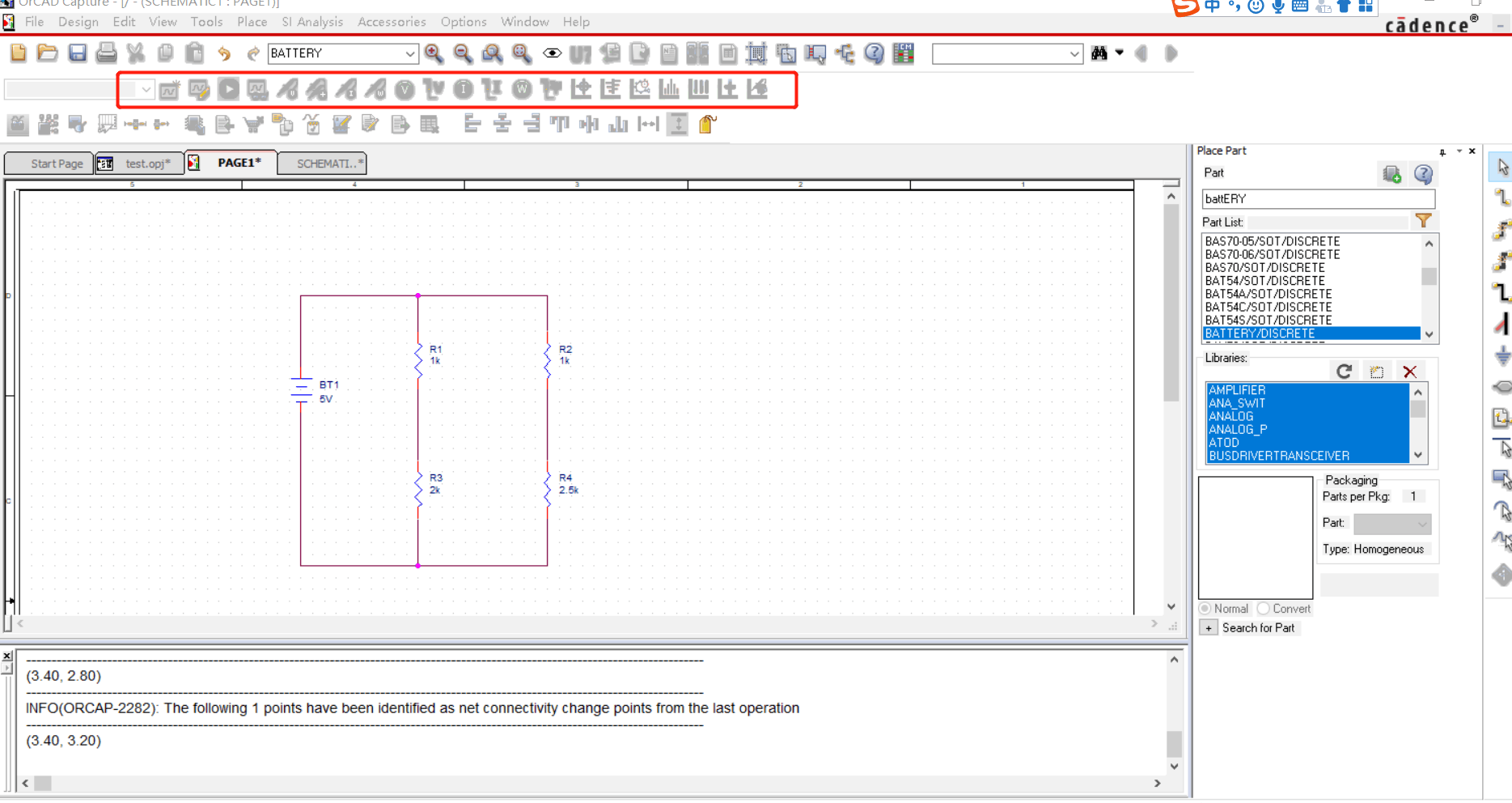This screenshot has width=1512, height=803.
Task: Switch to the SCHEMATI.. tab
Action: point(323,164)
